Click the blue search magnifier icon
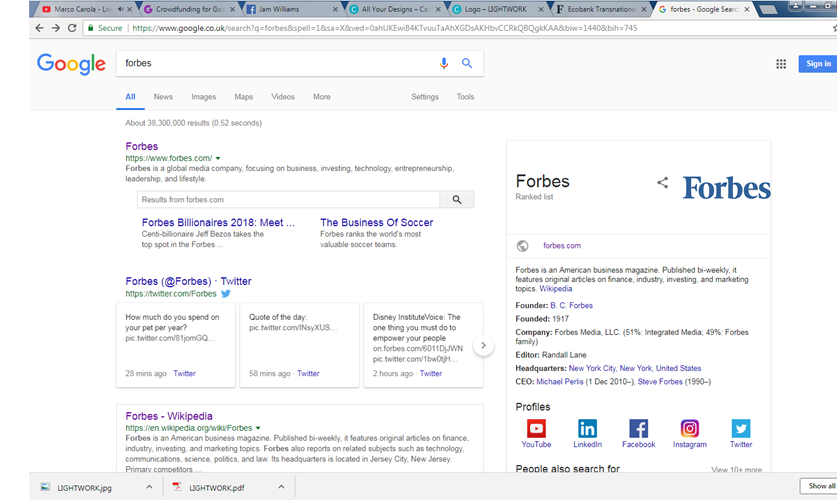 pyautogui.click(x=467, y=64)
